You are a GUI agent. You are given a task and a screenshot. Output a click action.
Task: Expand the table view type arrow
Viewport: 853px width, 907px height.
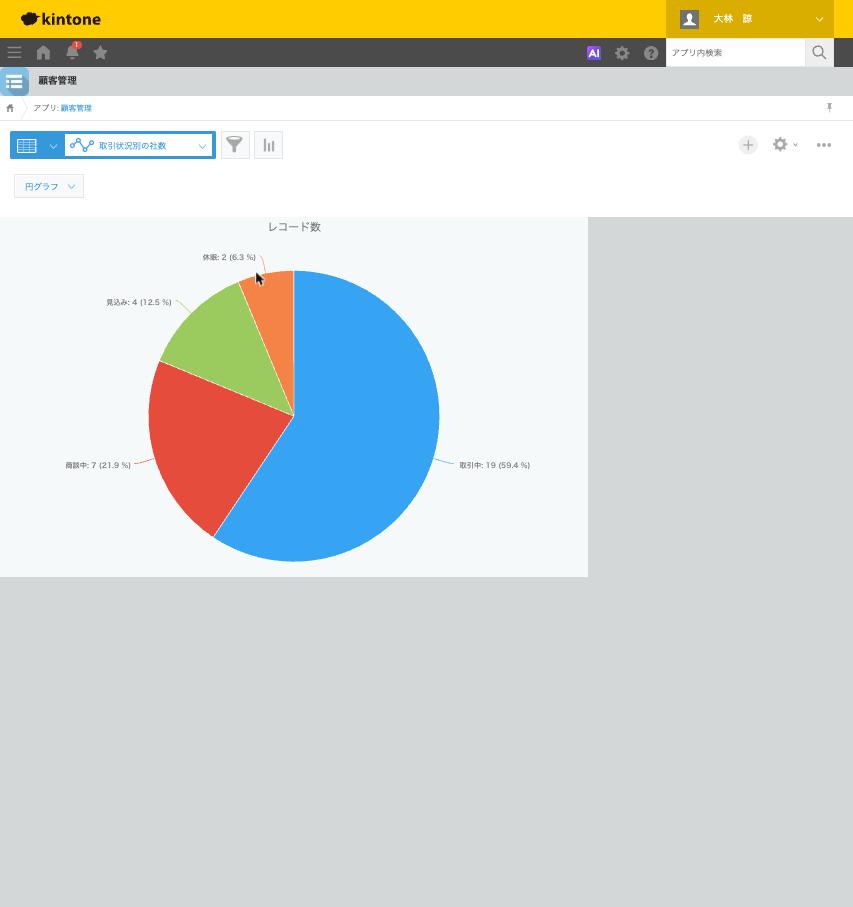click(53, 146)
